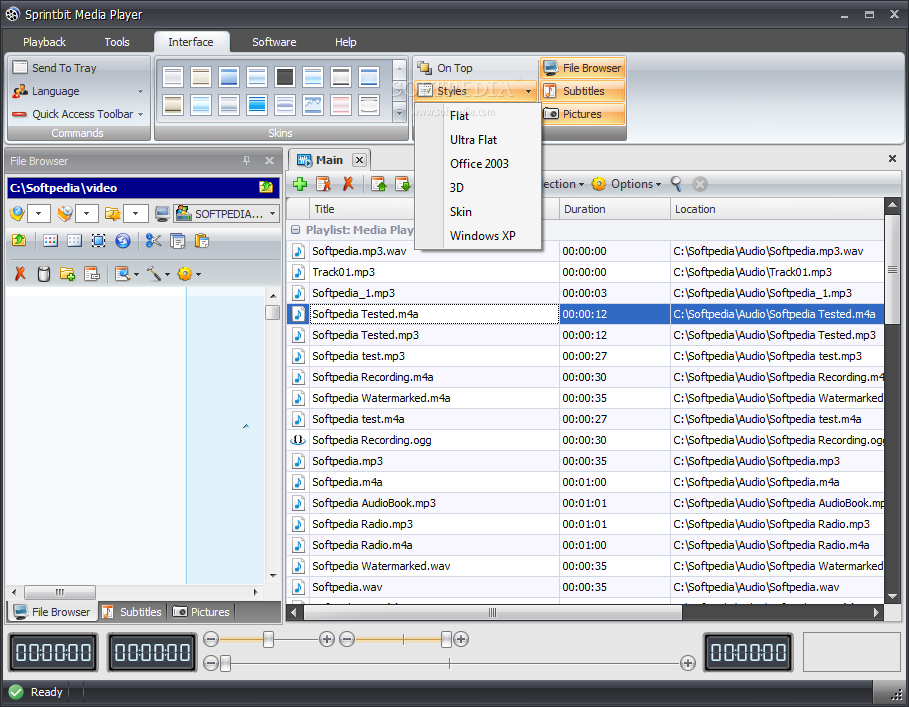Open the Tools ribbon tab
The width and height of the screenshot is (909, 707).
(117, 42)
